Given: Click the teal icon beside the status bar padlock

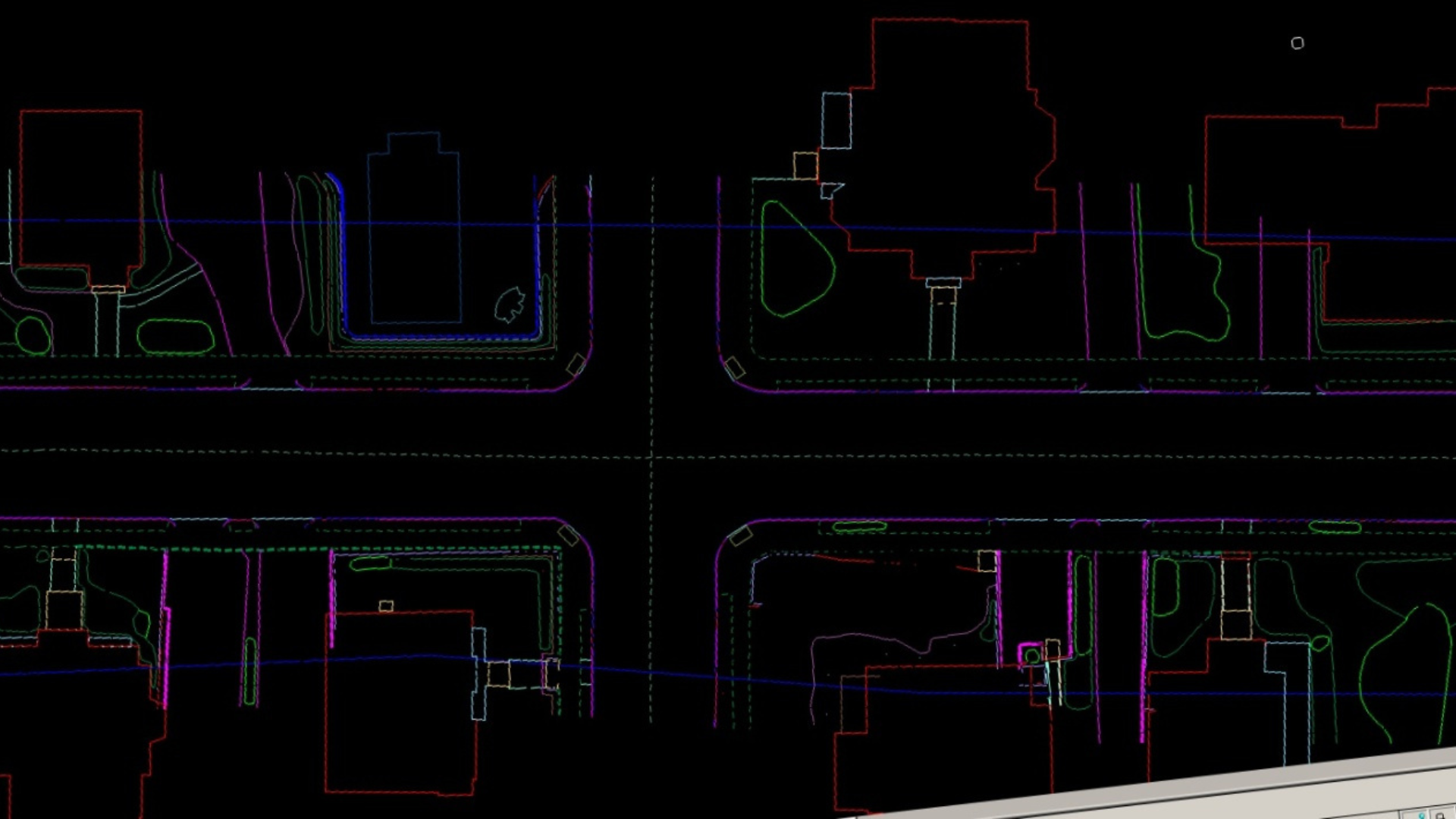Looking at the screenshot, I should (x=1422, y=816).
